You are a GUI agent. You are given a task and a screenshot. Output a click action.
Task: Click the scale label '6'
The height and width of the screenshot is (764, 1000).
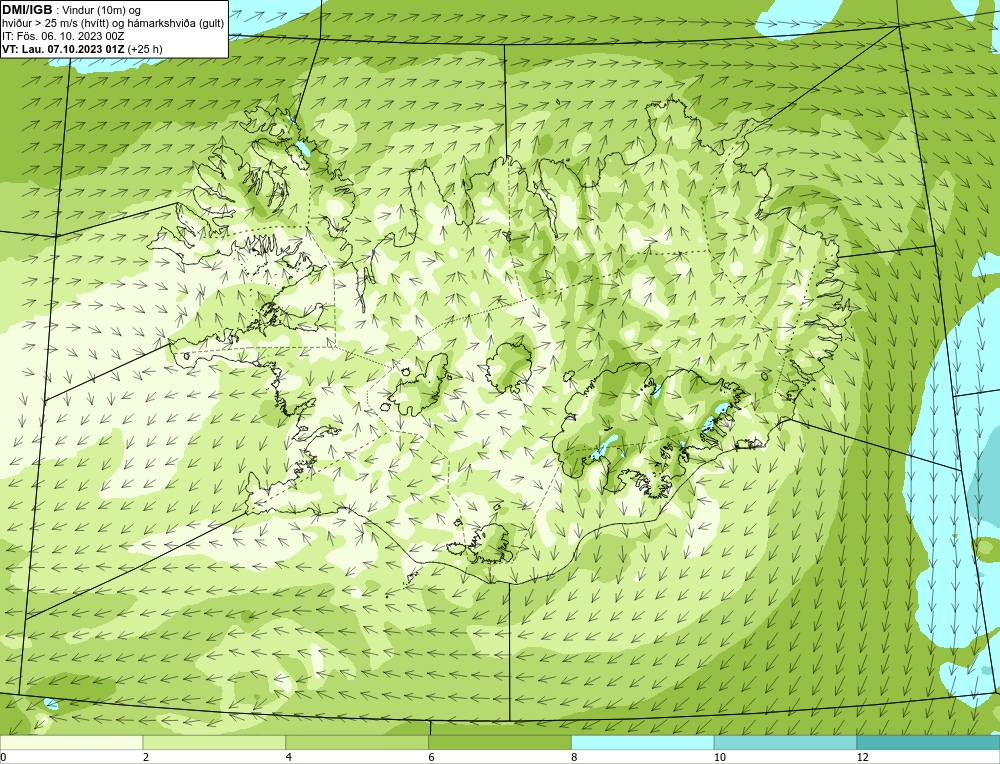coord(432,757)
